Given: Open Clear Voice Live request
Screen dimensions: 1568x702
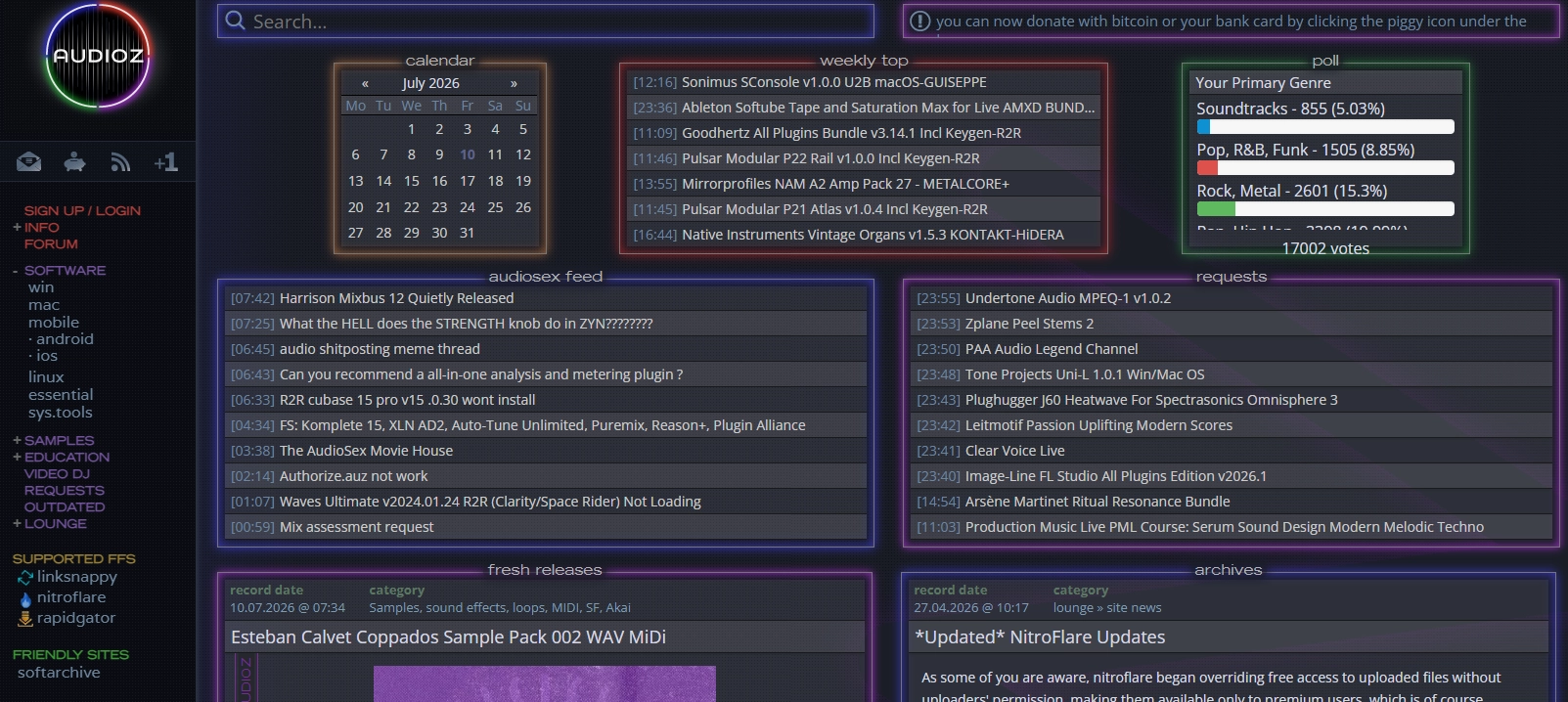Looking at the screenshot, I should tap(1014, 451).
